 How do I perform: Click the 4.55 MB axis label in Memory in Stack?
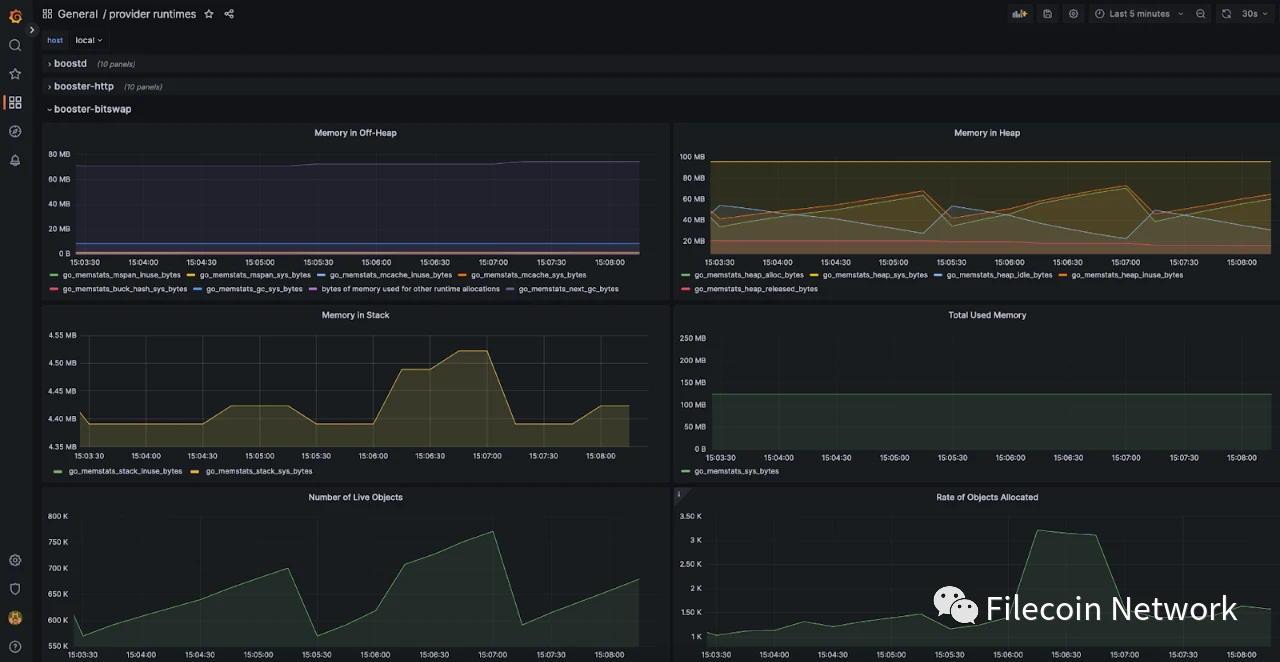click(61, 335)
